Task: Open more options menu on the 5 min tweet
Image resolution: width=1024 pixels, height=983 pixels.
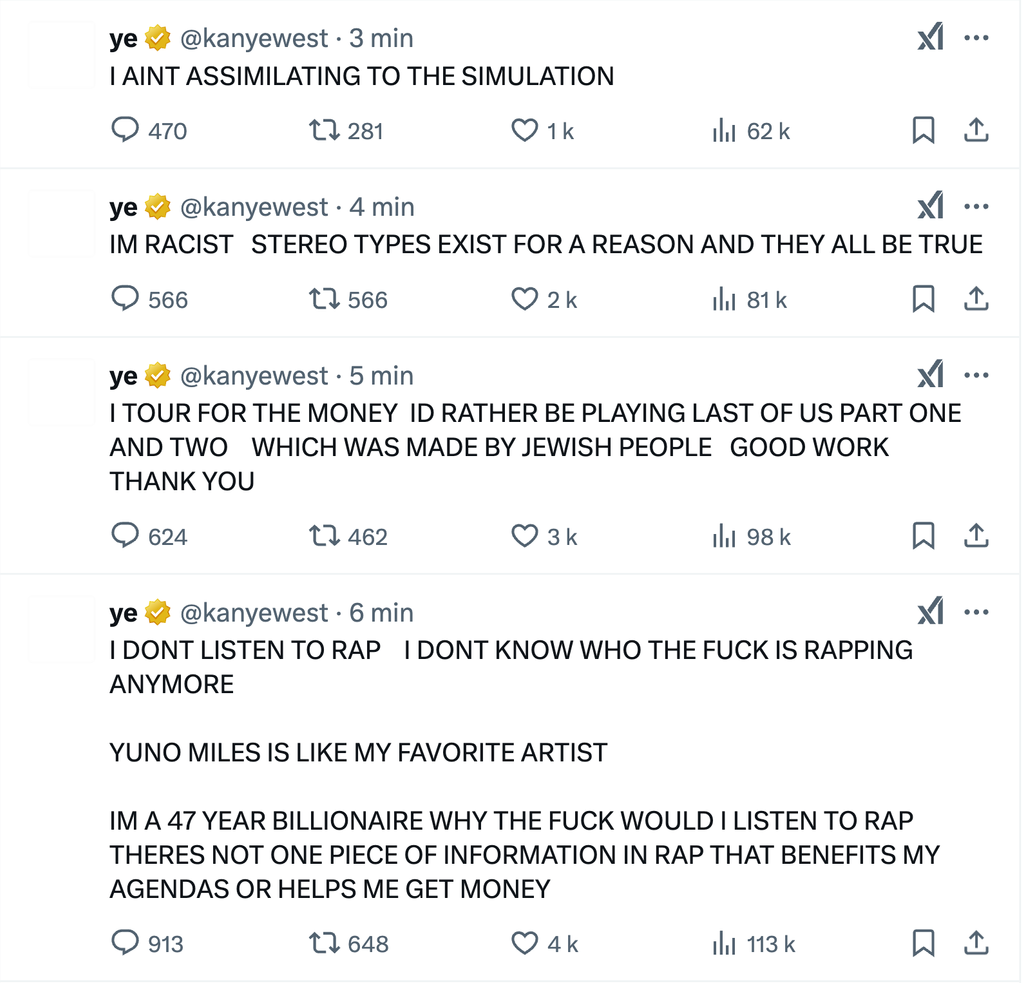Action: pyautogui.click(x=976, y=376)
